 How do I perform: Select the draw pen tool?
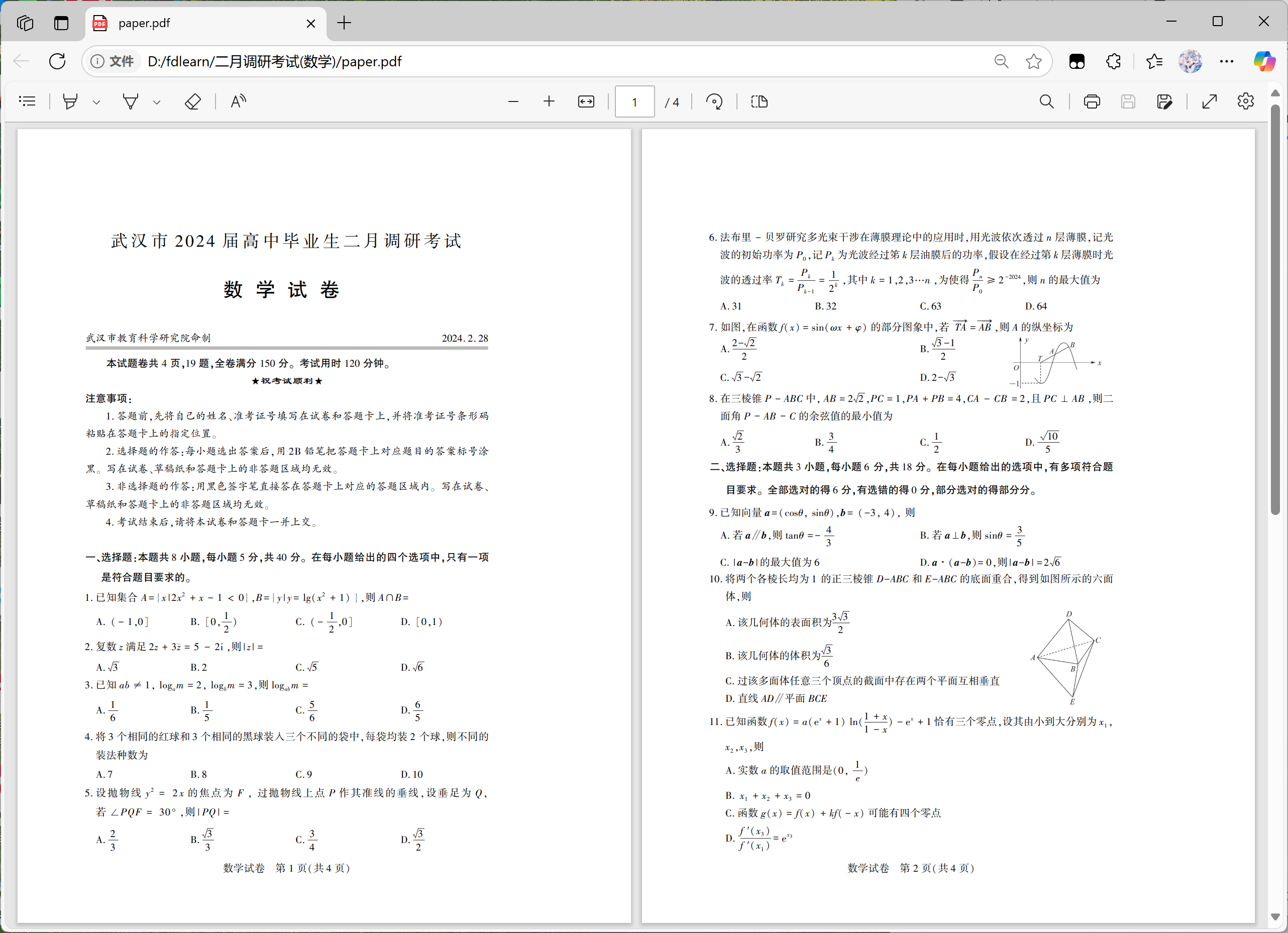click(x=131, y=101)
